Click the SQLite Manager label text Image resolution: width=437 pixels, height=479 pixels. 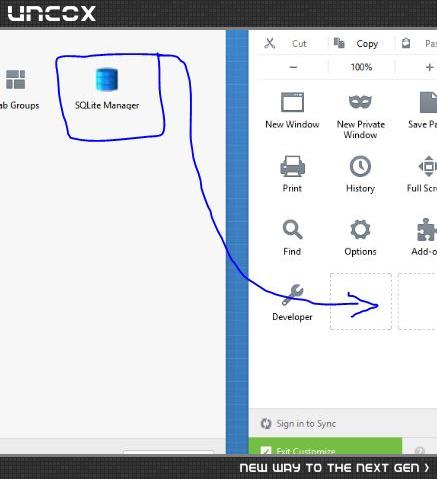[x=107, y=105]
